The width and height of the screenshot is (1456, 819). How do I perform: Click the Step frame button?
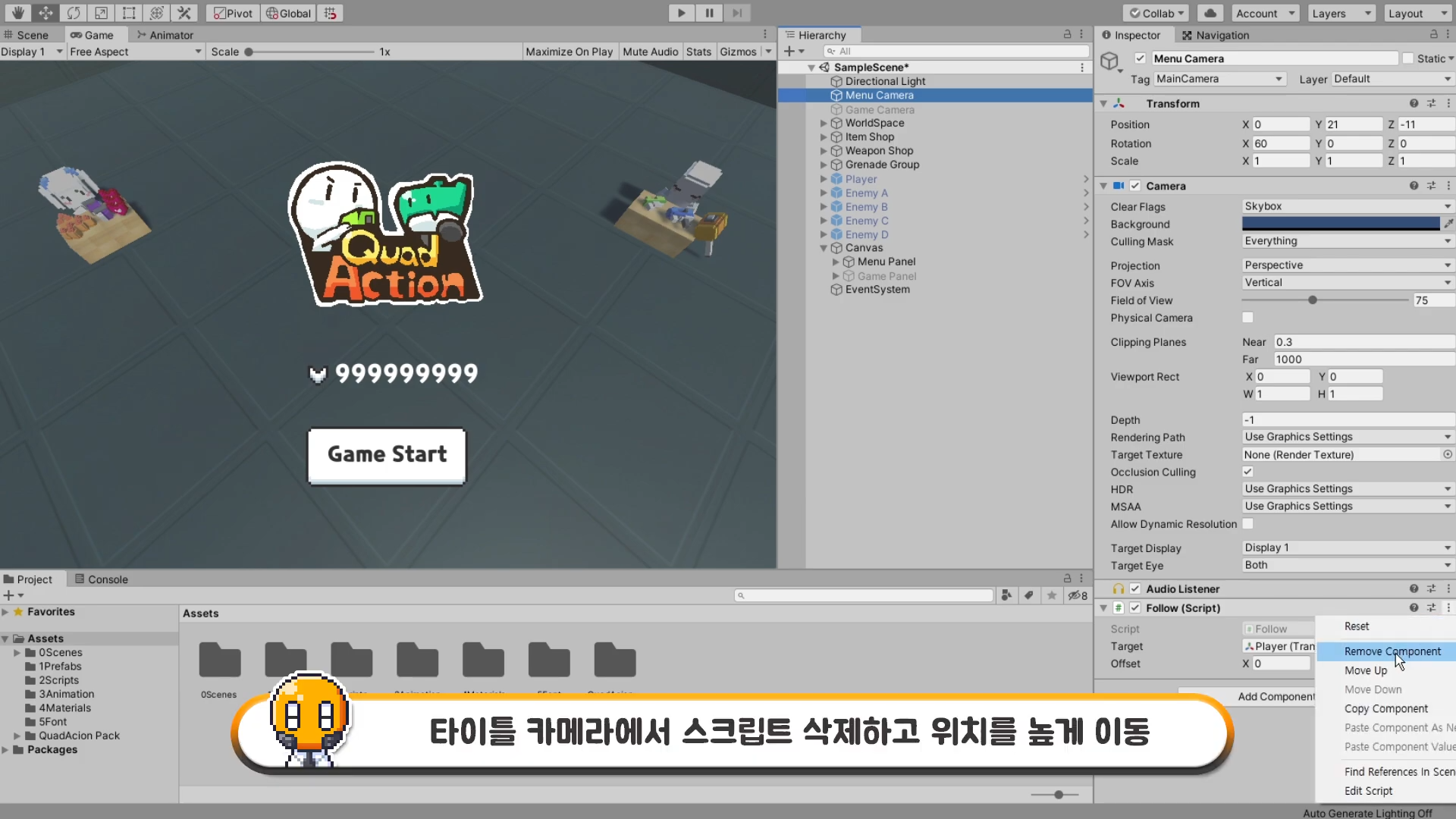[x=736, y=13]
